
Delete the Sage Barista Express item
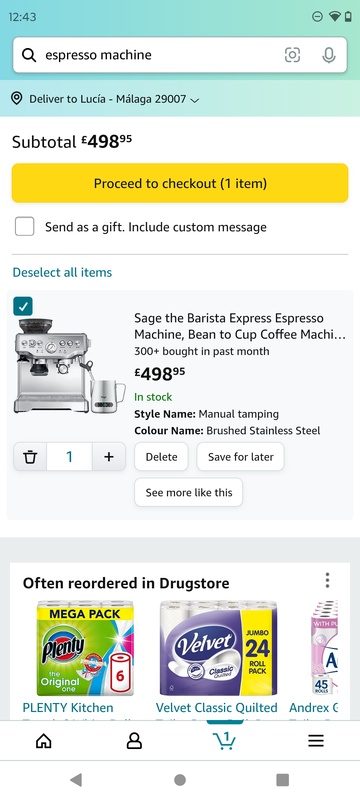point(161,457)
